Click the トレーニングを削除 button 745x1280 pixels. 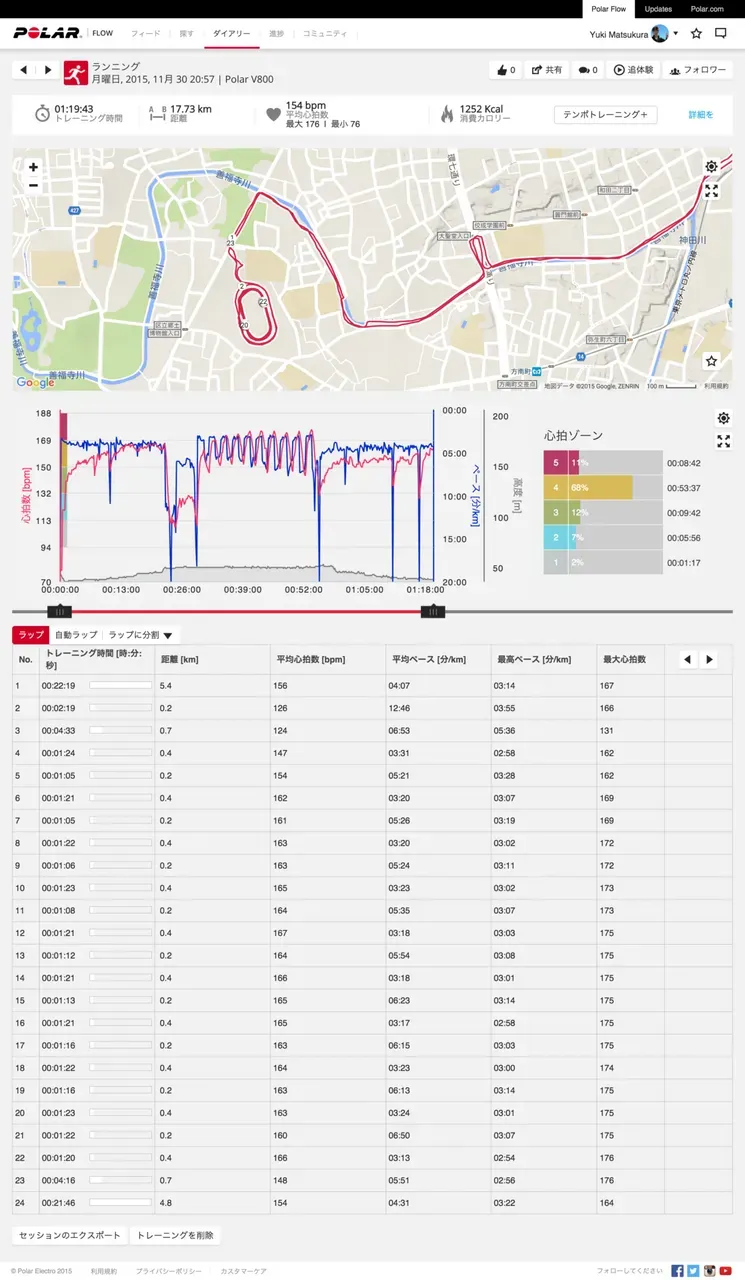[175, 1235]
